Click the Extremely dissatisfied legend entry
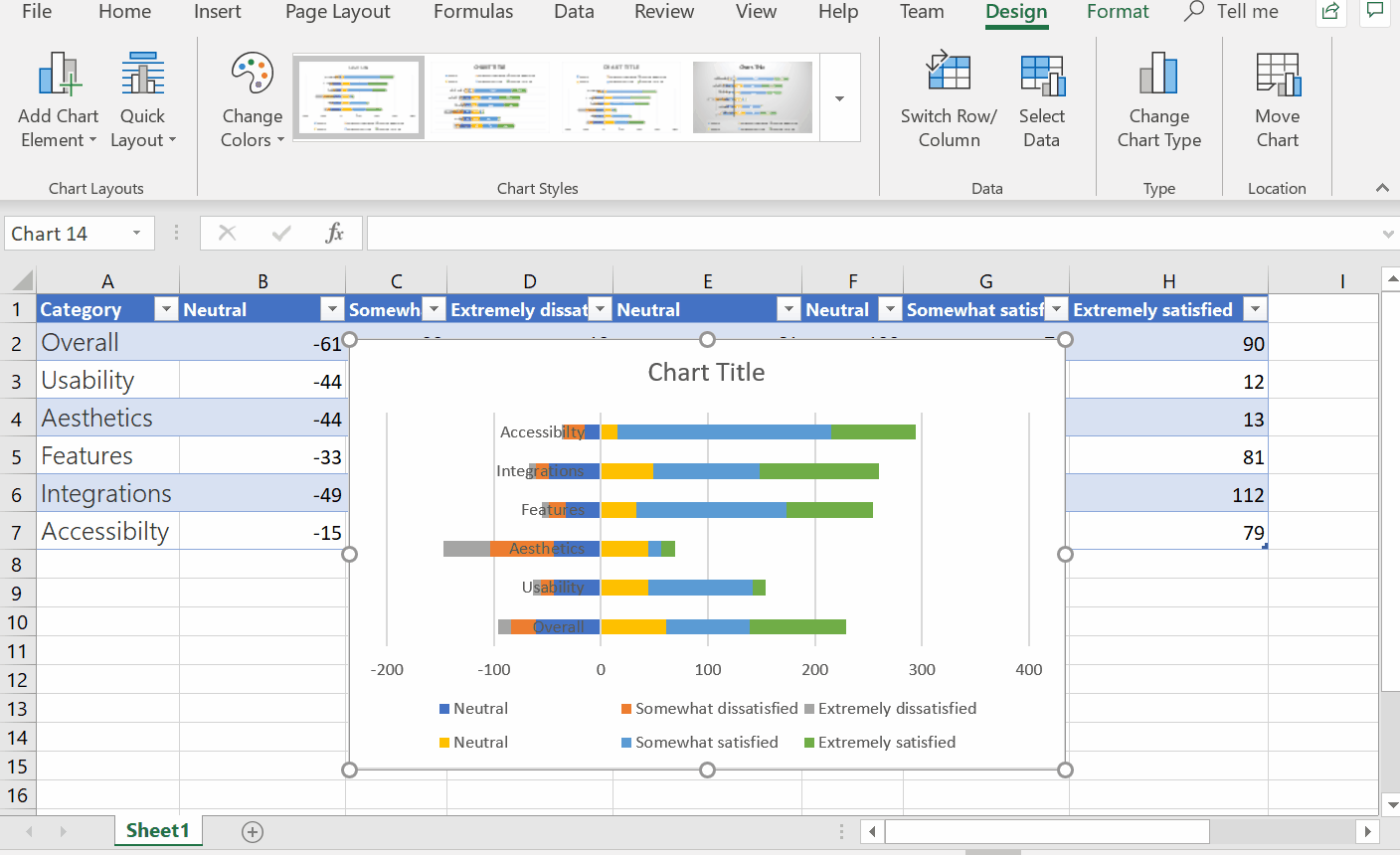Screen dimensions: 1400x855 pos(890,709)
